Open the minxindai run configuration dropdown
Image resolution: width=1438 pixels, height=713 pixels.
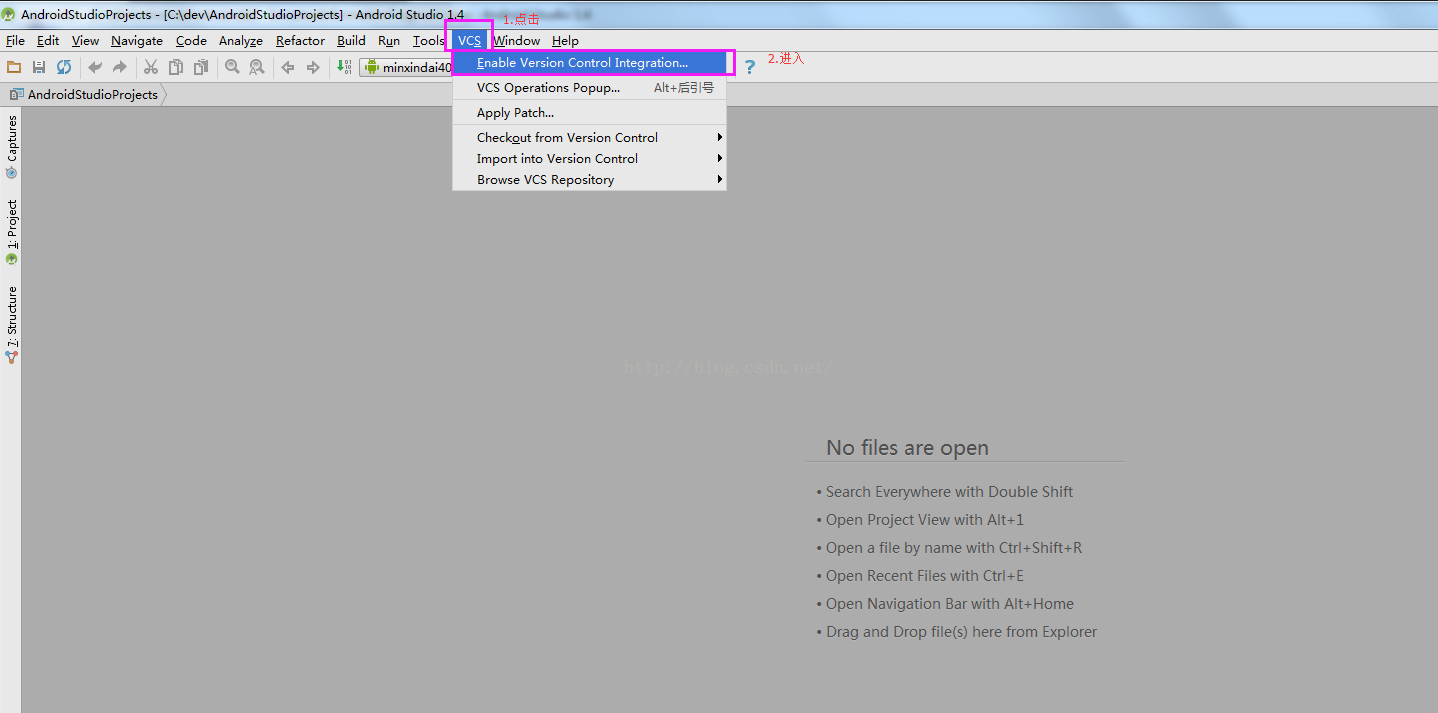[x=406, y=67]
